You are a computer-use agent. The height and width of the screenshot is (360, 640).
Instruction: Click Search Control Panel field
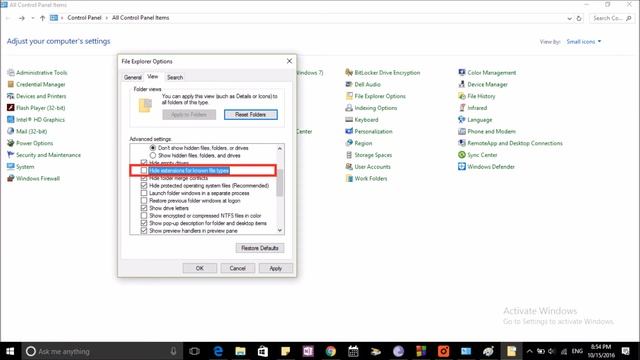pyautogui.click(x=611, y=18)
